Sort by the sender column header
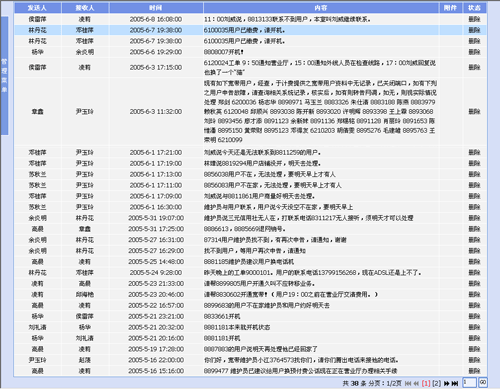The image size is (500, 390). tap(37, 8)
